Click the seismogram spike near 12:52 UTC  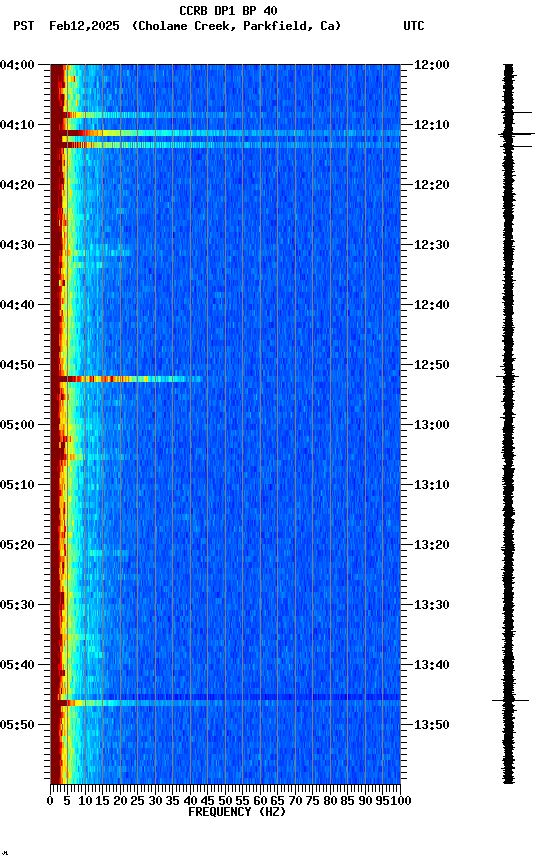(x=507, y=377)
